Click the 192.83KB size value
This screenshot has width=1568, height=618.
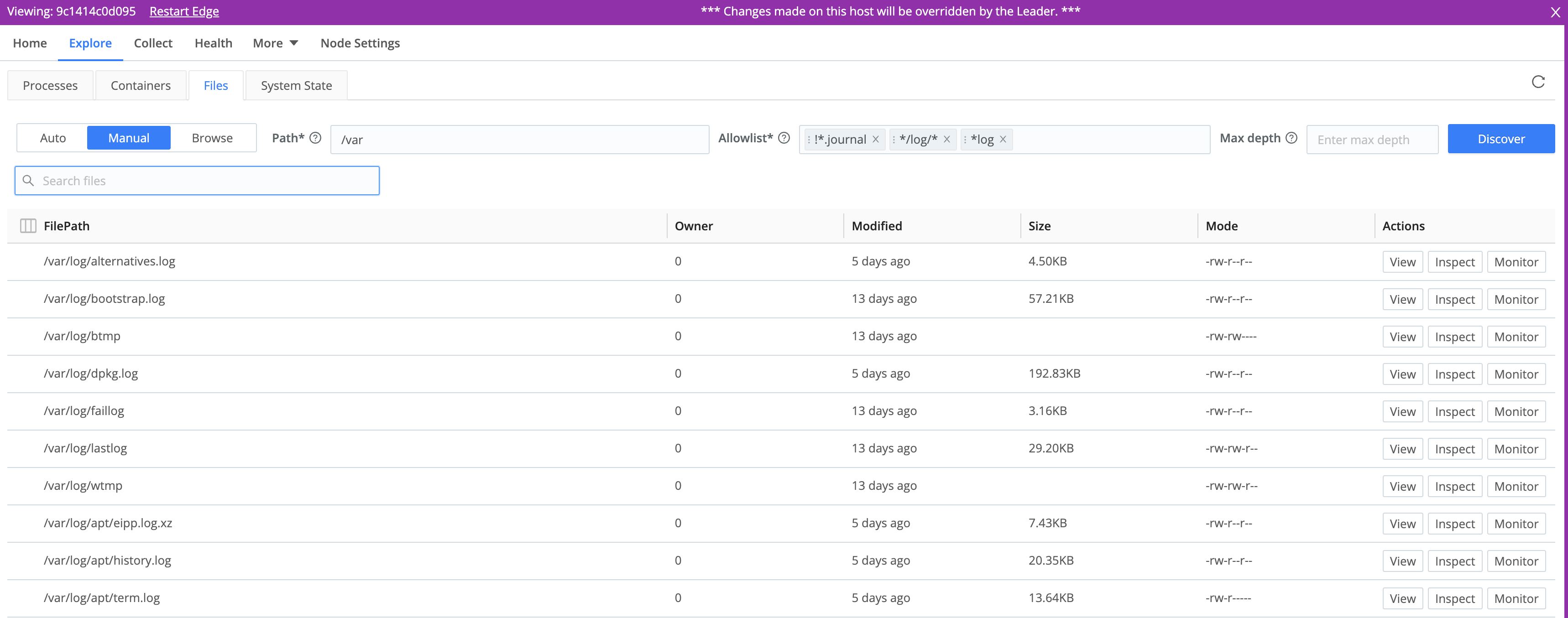[x=1054, y=374]
